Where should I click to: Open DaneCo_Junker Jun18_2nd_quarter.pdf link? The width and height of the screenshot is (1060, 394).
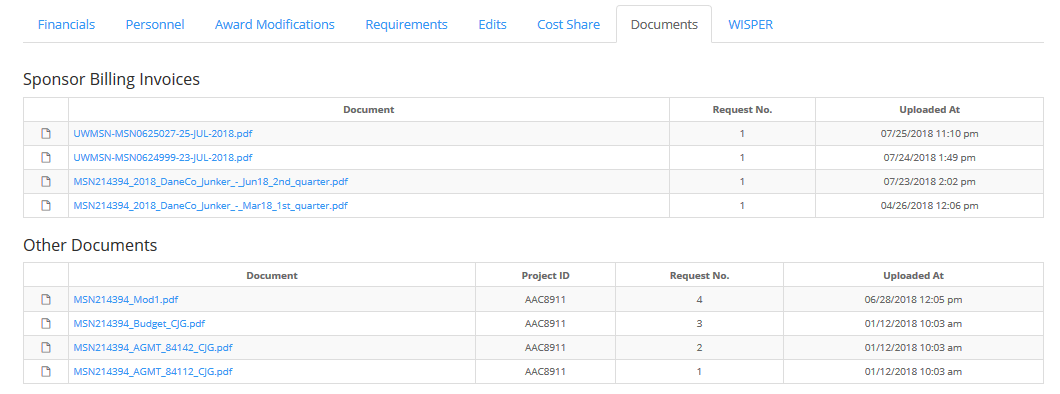click(211, 182)
